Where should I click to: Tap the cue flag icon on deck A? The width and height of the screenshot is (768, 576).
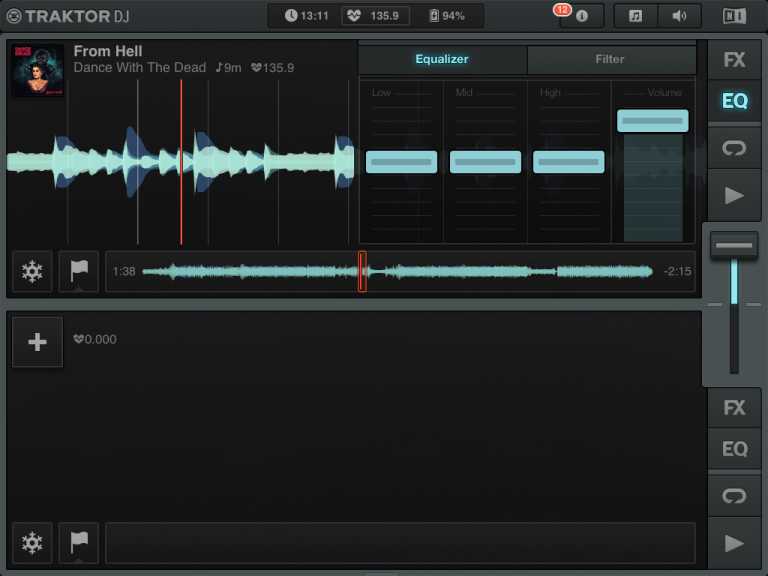[79, 271]
